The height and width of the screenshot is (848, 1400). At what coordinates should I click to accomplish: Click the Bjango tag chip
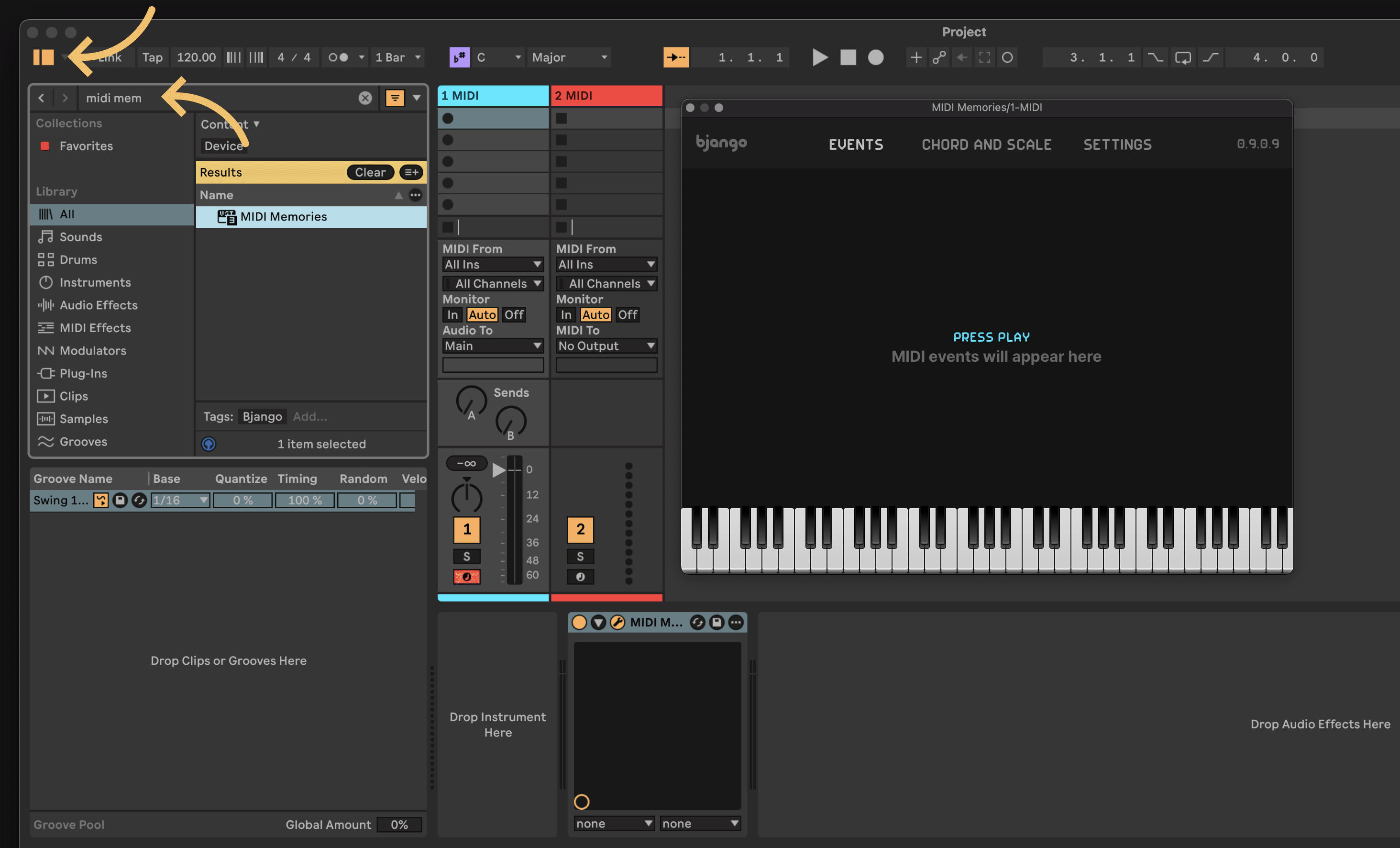262,417
